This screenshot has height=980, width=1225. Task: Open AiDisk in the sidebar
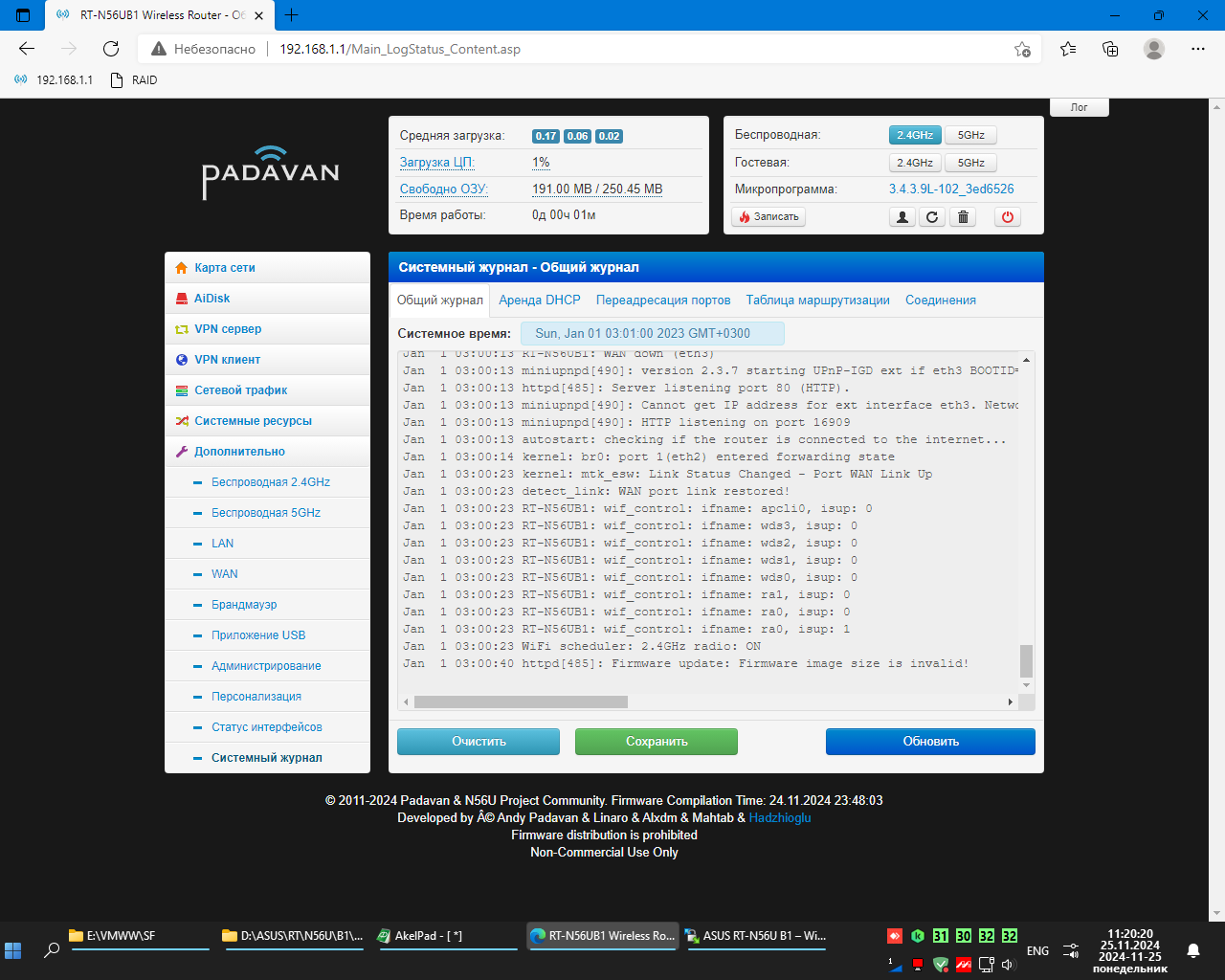[x=212, y=299]
